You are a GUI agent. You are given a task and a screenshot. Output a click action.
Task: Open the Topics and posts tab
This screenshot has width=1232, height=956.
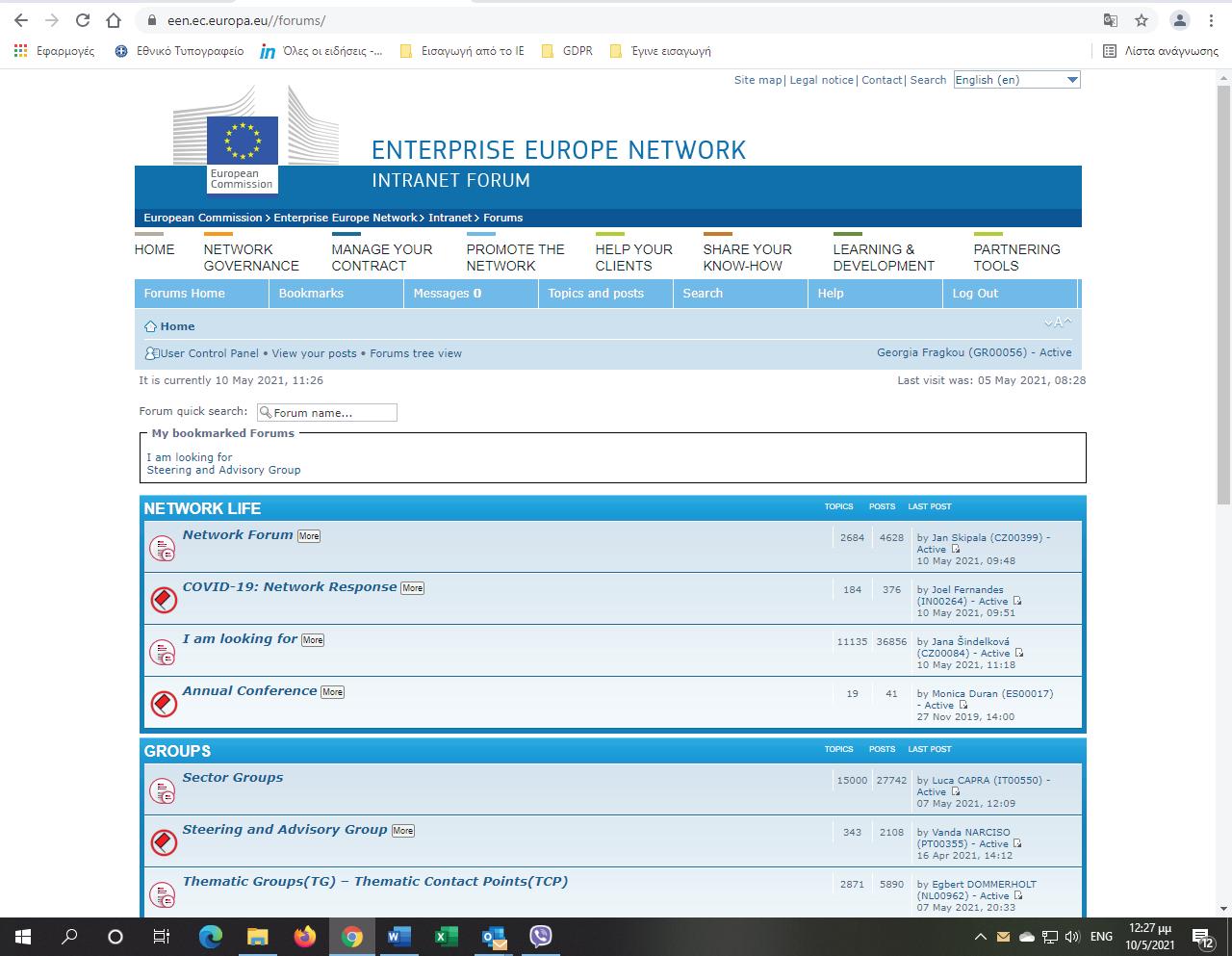[x=606, y=294]
